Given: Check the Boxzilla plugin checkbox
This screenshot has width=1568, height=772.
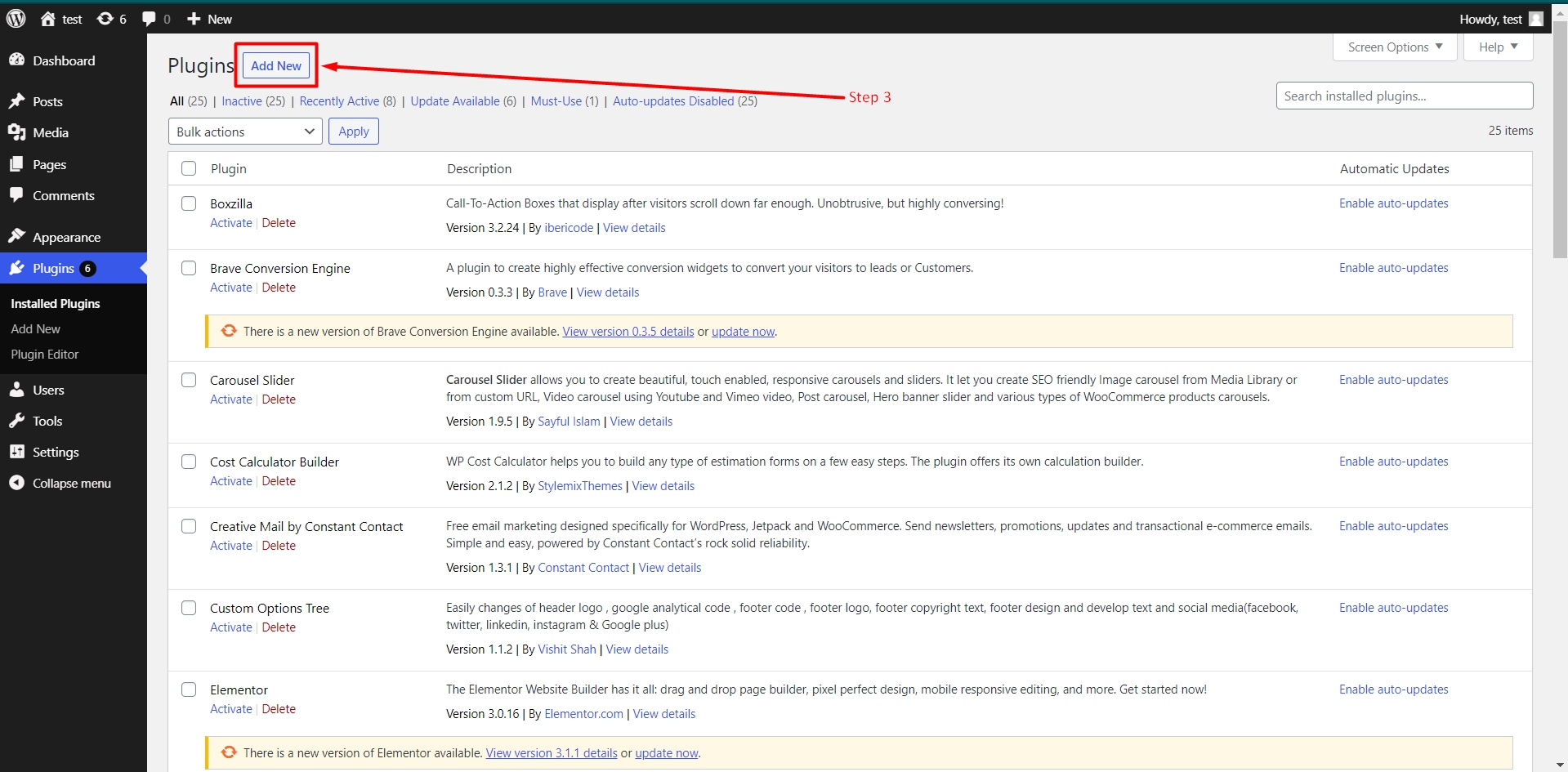Looking at the screenshot, I should (x=189, y=203).
